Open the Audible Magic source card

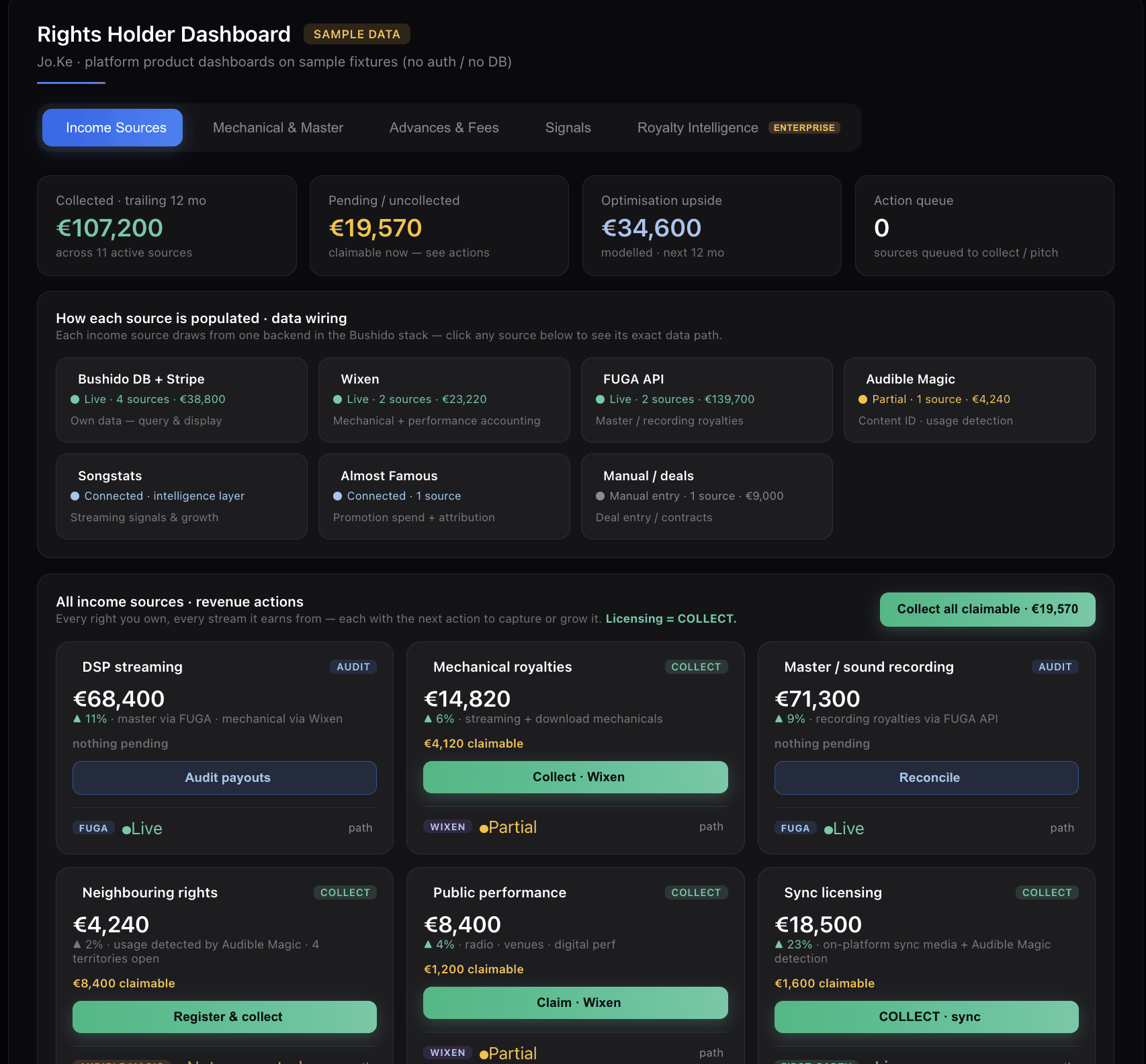969,400
